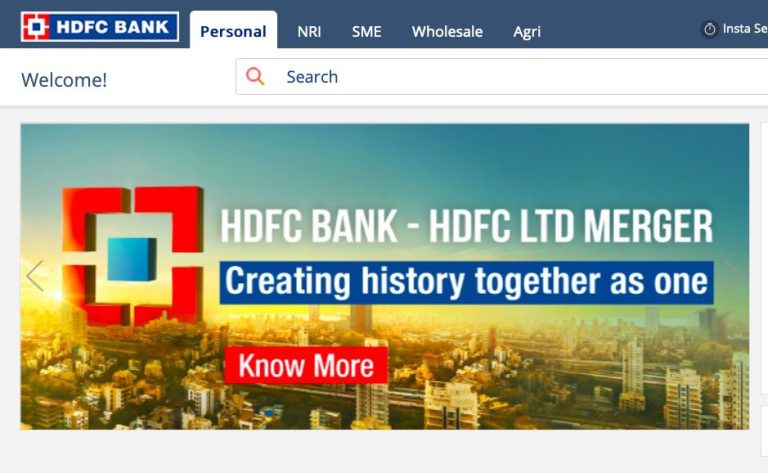This screenshot has width=768, height=473.
Task: Click the red square HDFC emblem
Action: tap(35, 26)
